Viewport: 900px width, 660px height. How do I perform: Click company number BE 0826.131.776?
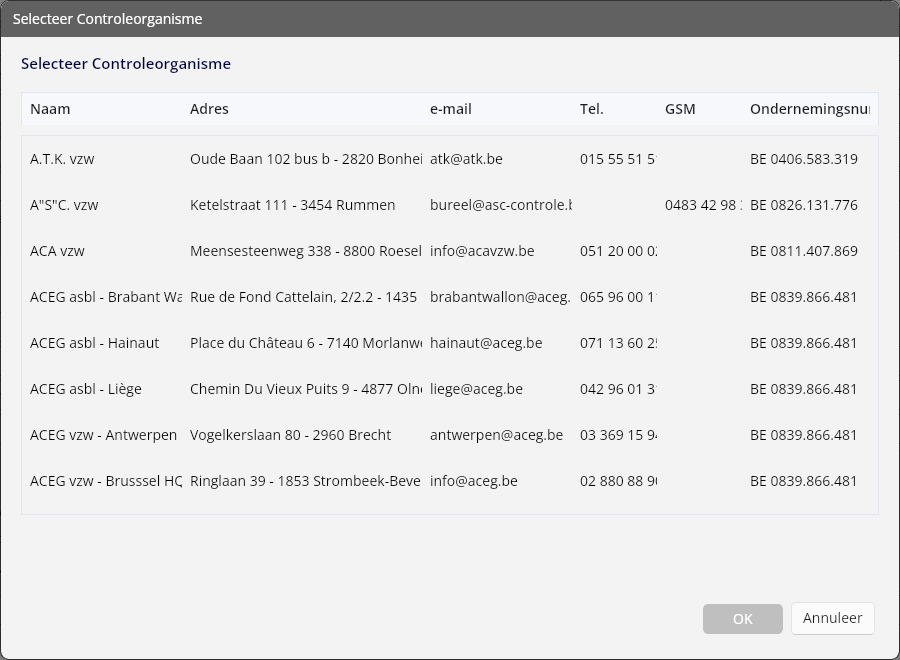[804, 205]
